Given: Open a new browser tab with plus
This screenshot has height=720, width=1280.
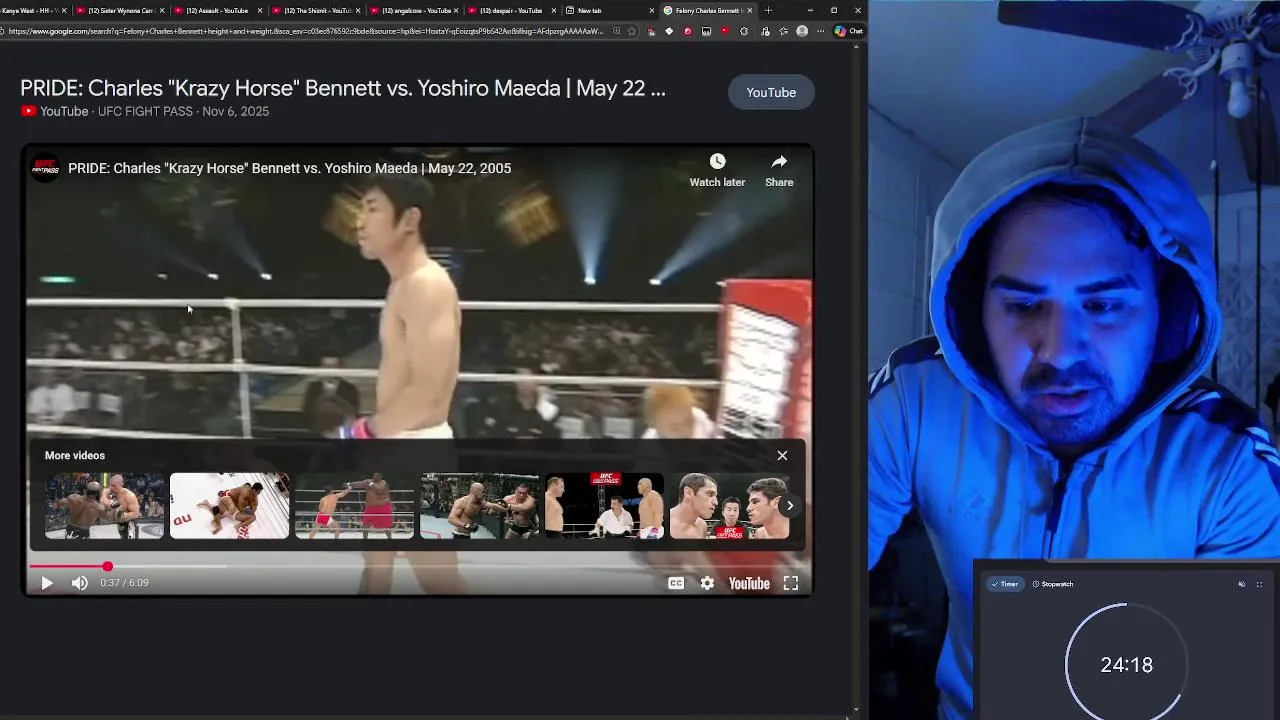Looking at the screenshot, I should click(768, 10).
